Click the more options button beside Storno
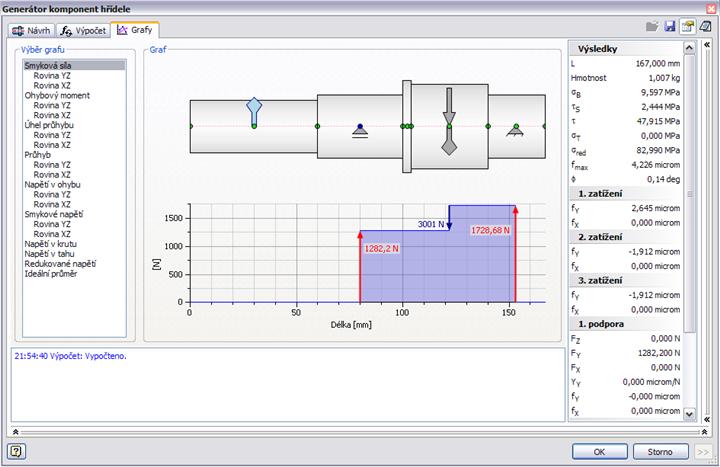This screenshot has width=720, height=467. (x=704, y=451)
